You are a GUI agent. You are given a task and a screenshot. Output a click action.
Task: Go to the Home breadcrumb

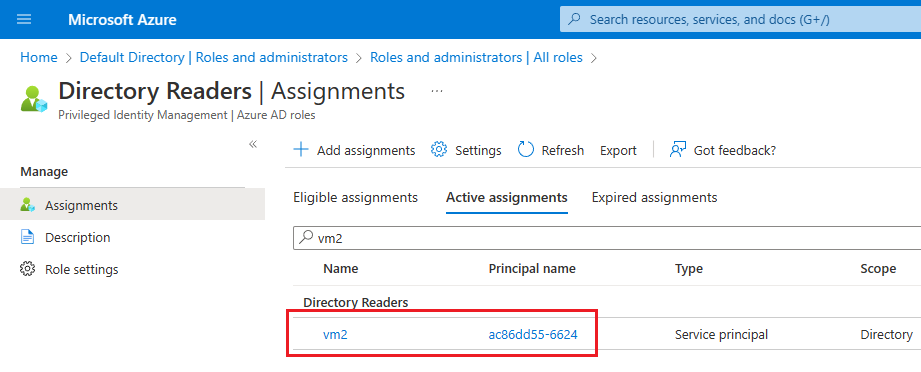(x=39, y=58)
